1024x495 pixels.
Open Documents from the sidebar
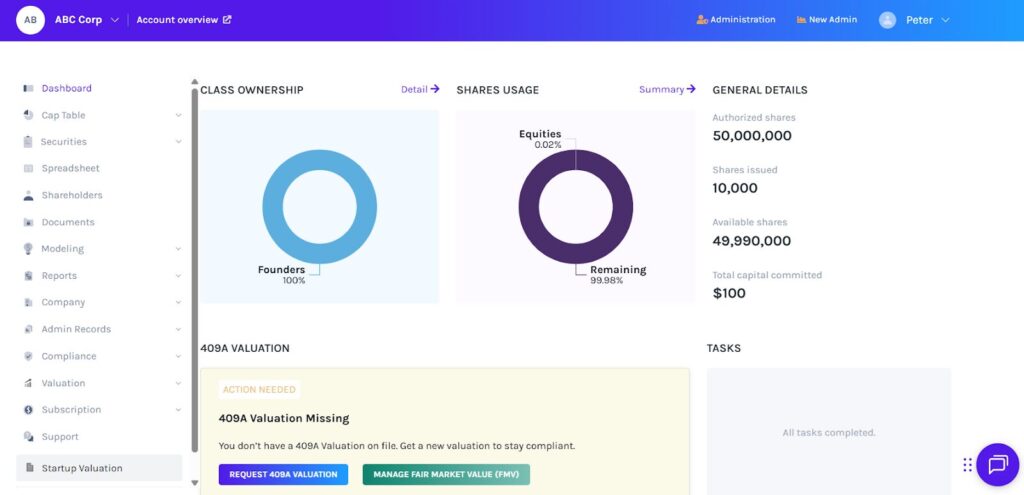pos(68,222)
